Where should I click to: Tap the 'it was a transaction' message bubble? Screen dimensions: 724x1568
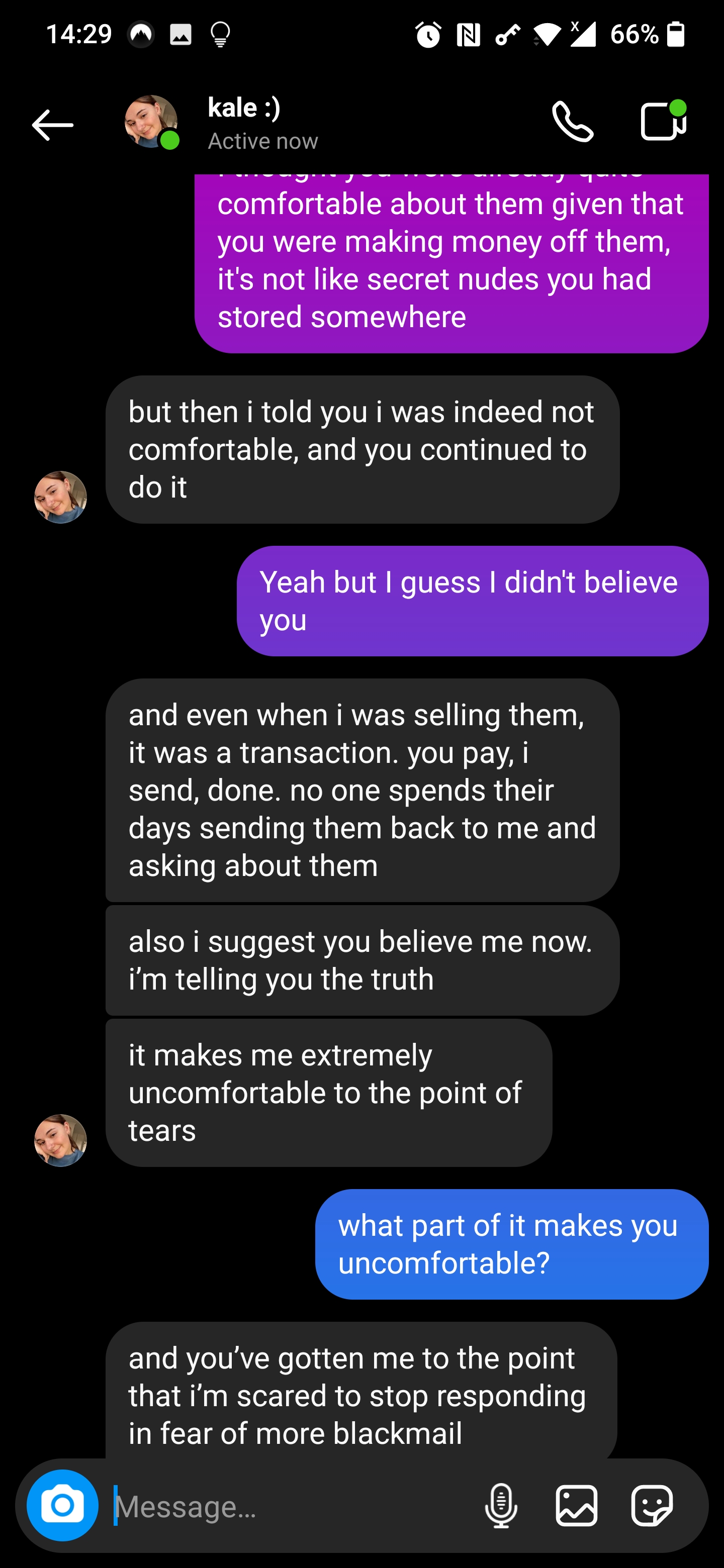363,790
